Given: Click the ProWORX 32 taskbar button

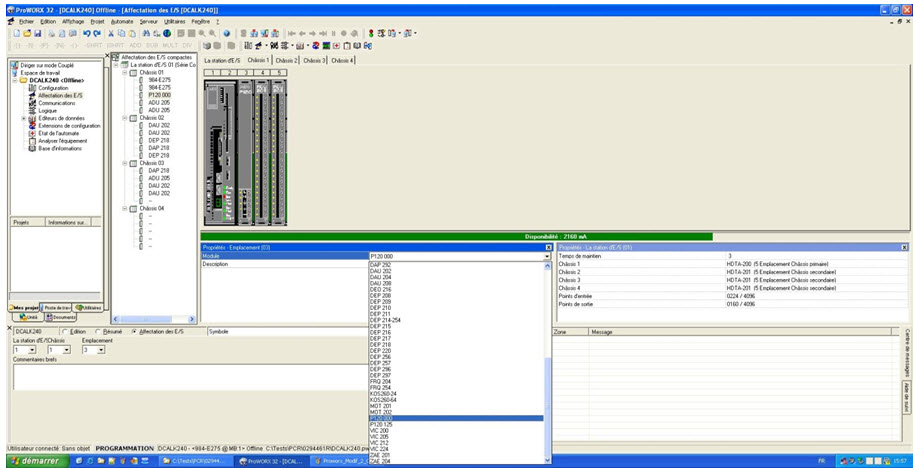Looking at the screenshot, I should [273, 461].
